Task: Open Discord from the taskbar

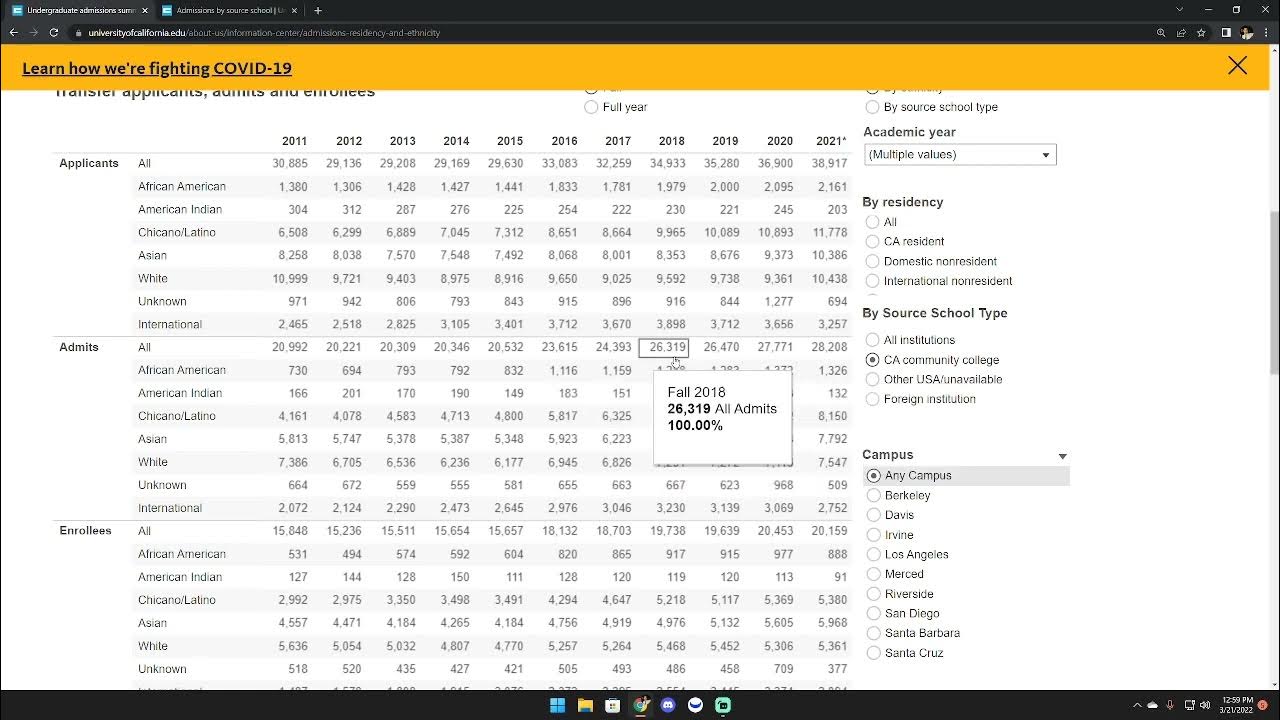Action: 668,705
